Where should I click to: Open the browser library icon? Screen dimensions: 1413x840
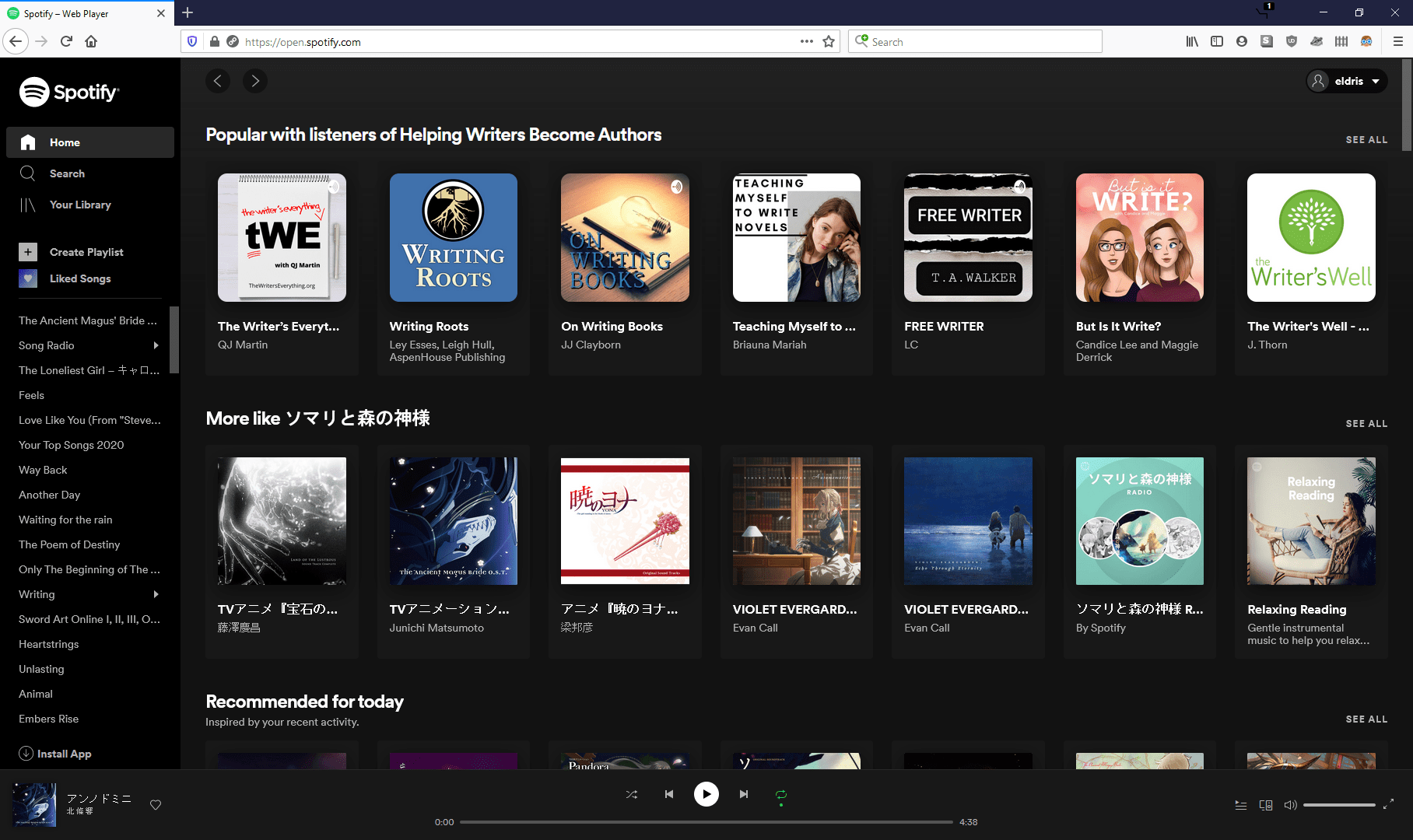pyautogui.click(x=1192, y=41)
